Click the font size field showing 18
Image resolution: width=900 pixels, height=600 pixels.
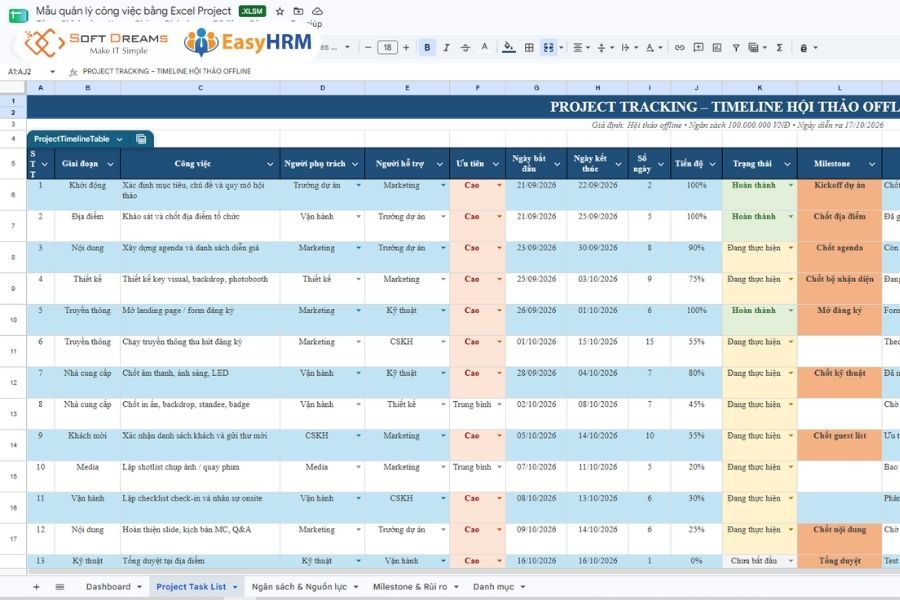point(387,48)
